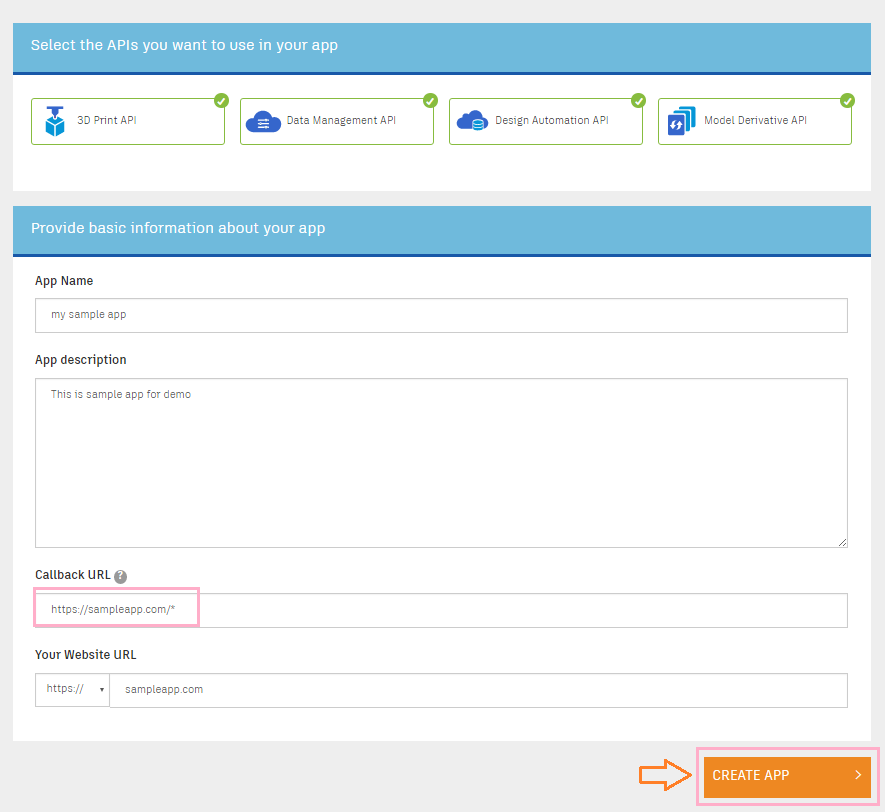
Task: Click the "3D Print API" card label
Action: pyautogui.click(x=107, y=121)
